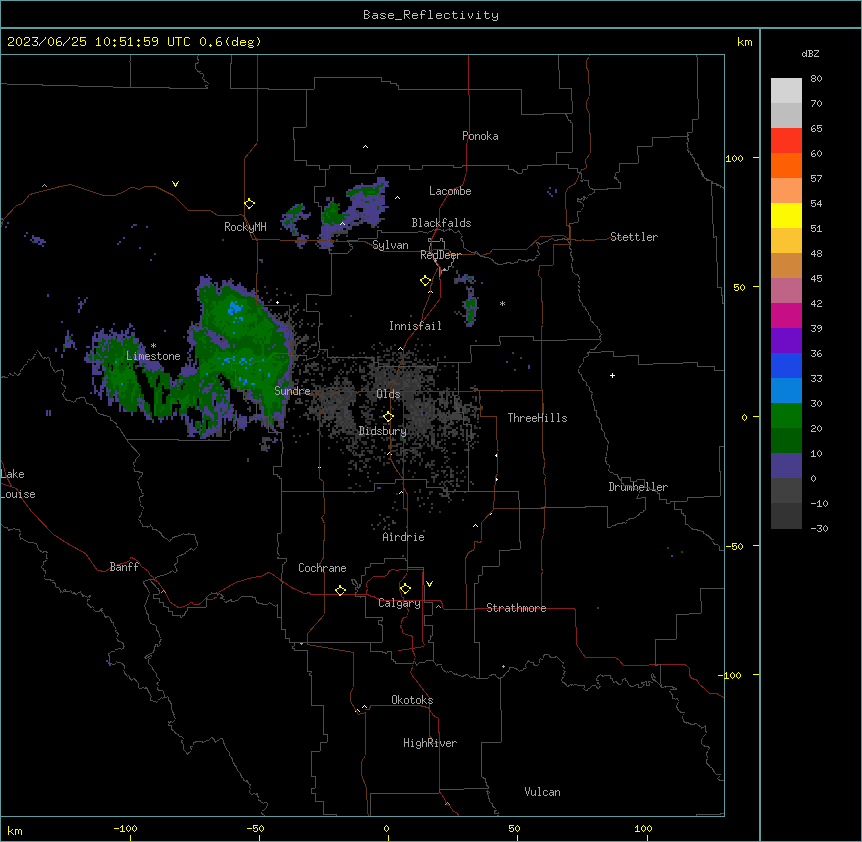Click the dBZ legend heading
This screenshot has width=862, height=842.
[810, 53]
